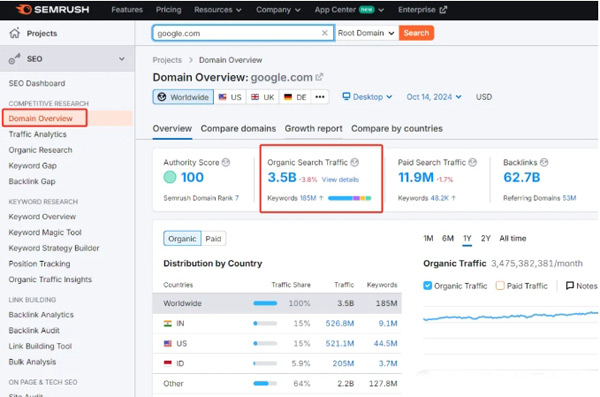This screenshot has height=397, width=600.
Task: Click the Backlinks info icon
Action: point(544,162)
